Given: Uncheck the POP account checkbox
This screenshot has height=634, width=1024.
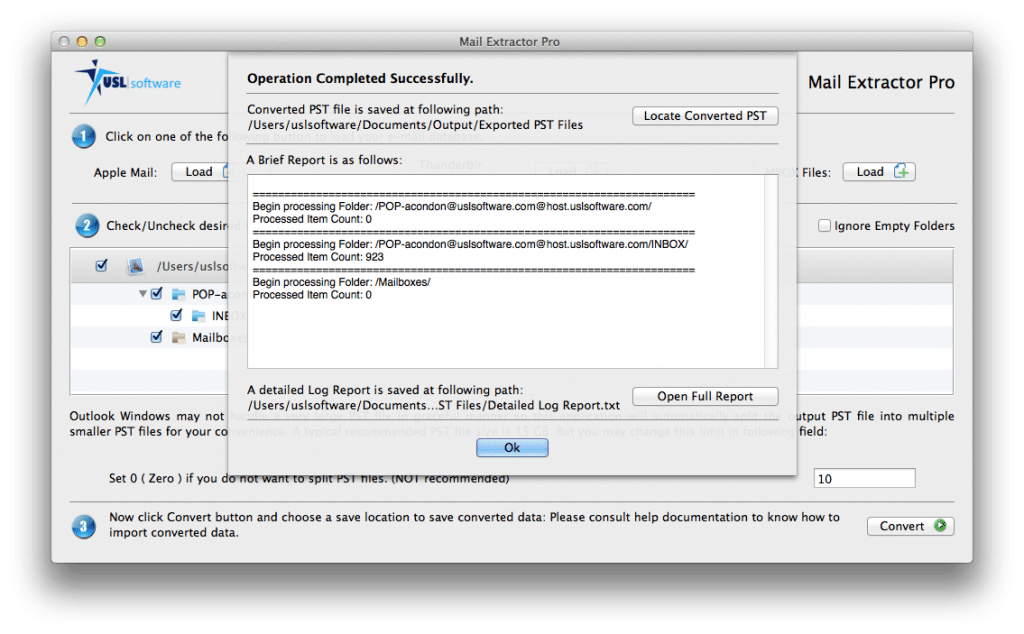Looking at the screenshot, I should click(x=156, y=295).
